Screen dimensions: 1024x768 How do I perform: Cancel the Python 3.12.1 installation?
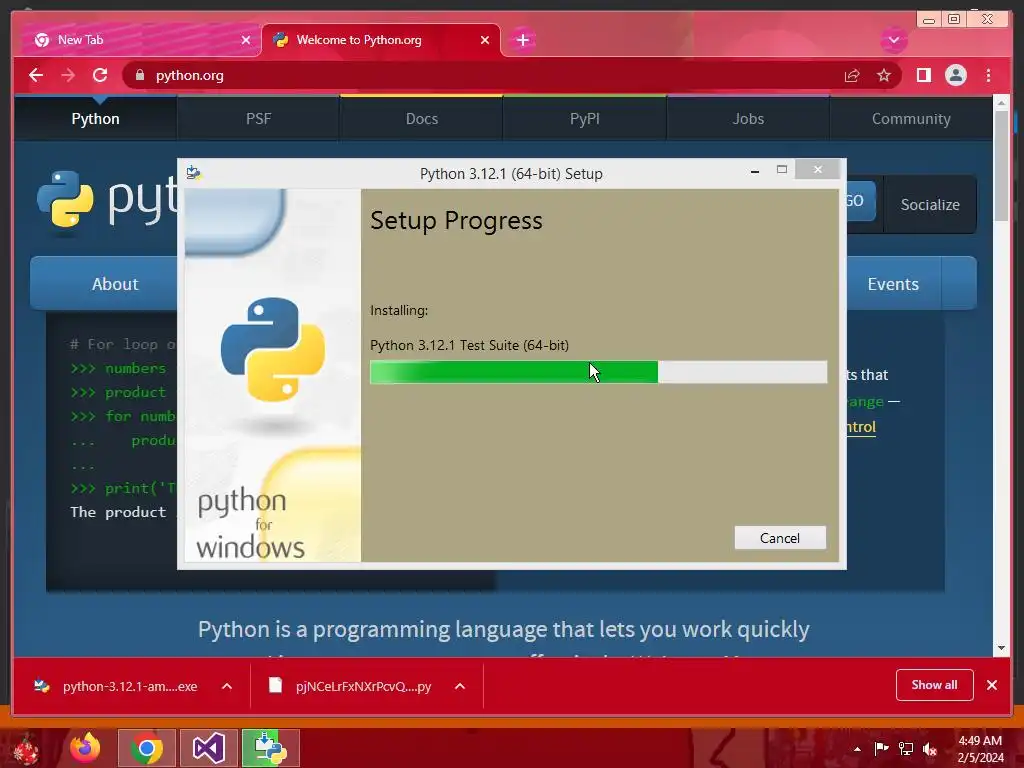click(780, 538)
